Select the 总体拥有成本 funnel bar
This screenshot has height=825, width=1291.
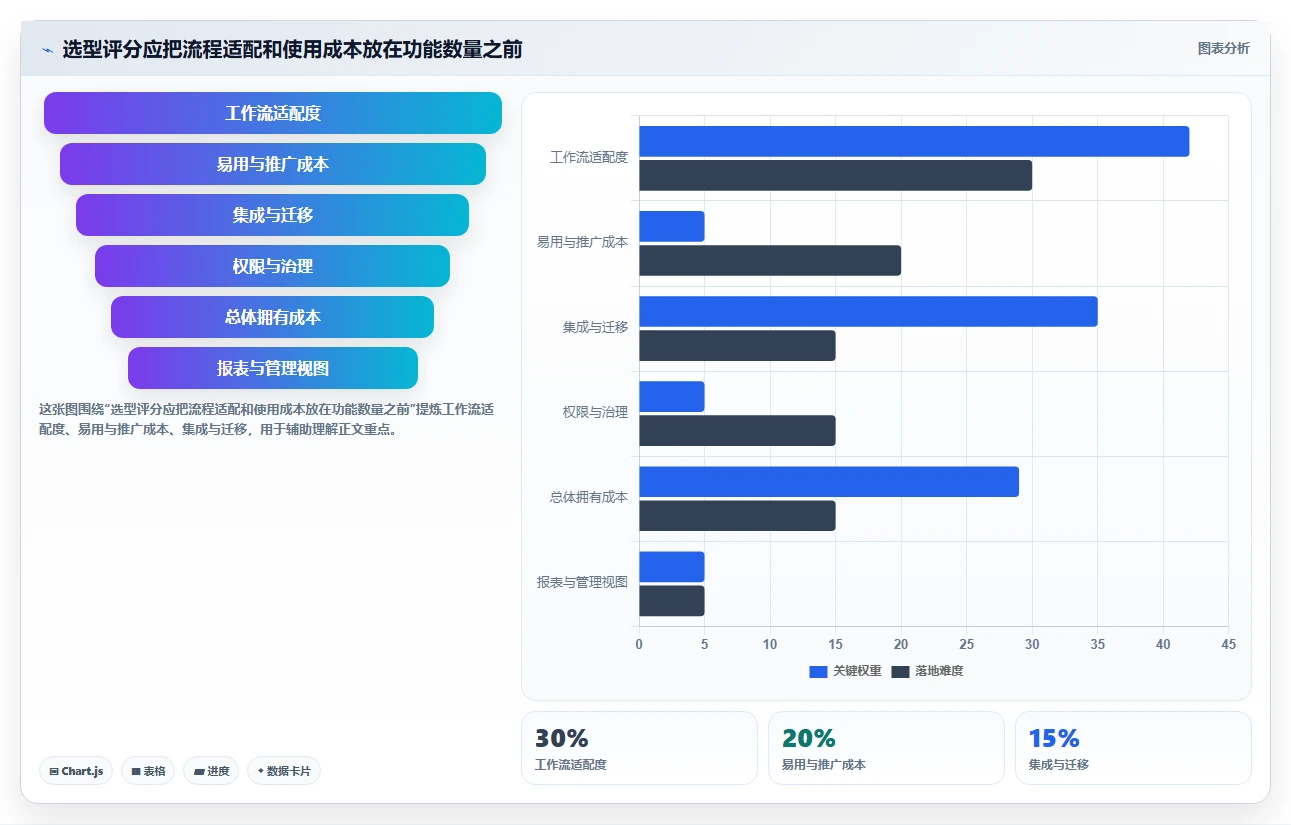tap(273, 317)
